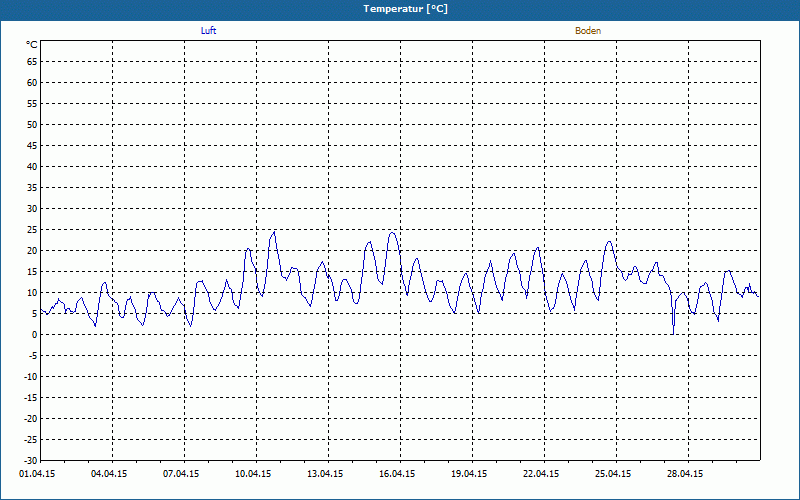Click the 01.04.15 date label
Image resolution: width=800 pixels, height=500 pixels.
tap(37, 474)
